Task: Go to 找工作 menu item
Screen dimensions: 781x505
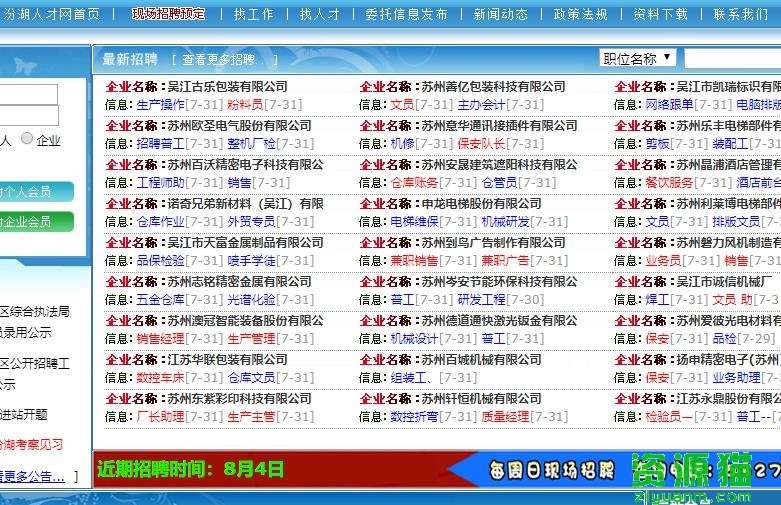Action: click(254, 14)
